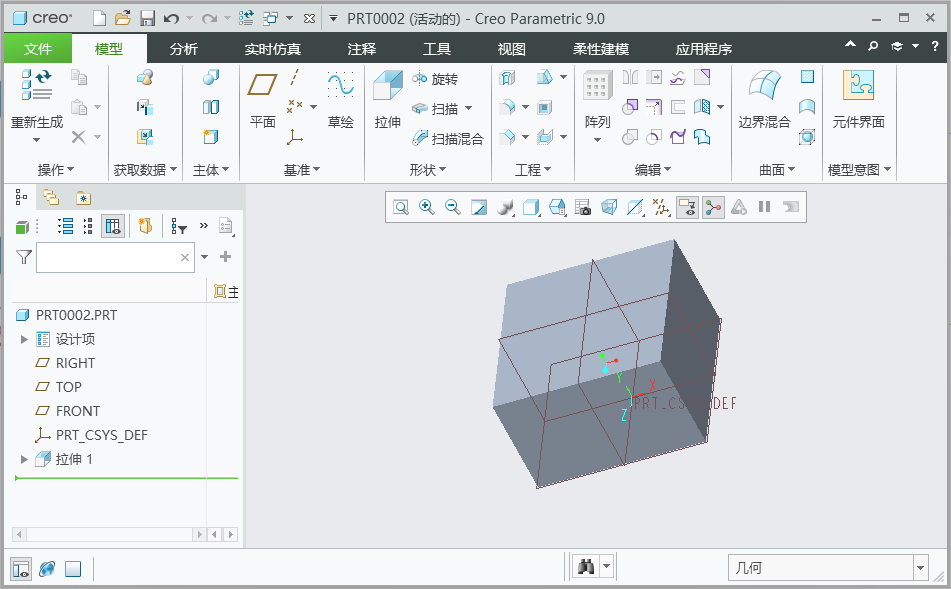
Task: Toggle the model tree panel display in status bar
Action: click(x=21, y=569)
